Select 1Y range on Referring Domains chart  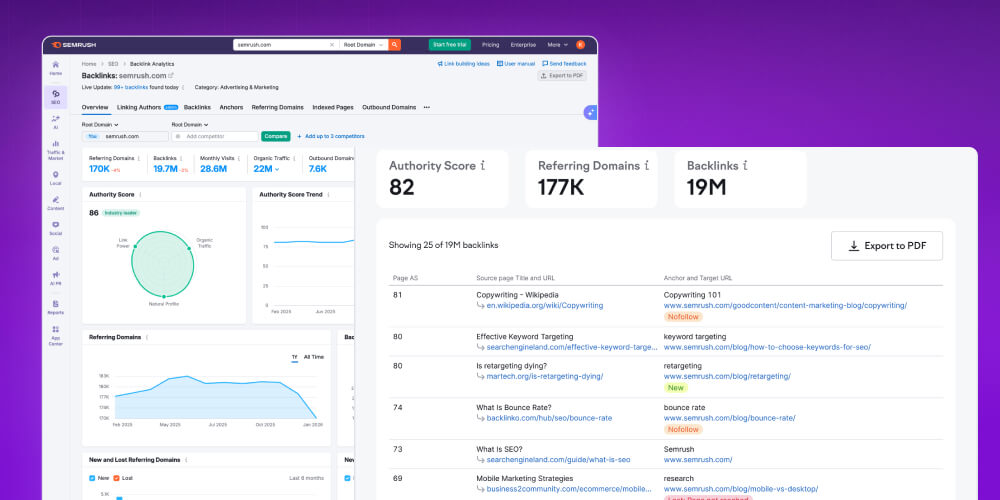click(295, 357)
